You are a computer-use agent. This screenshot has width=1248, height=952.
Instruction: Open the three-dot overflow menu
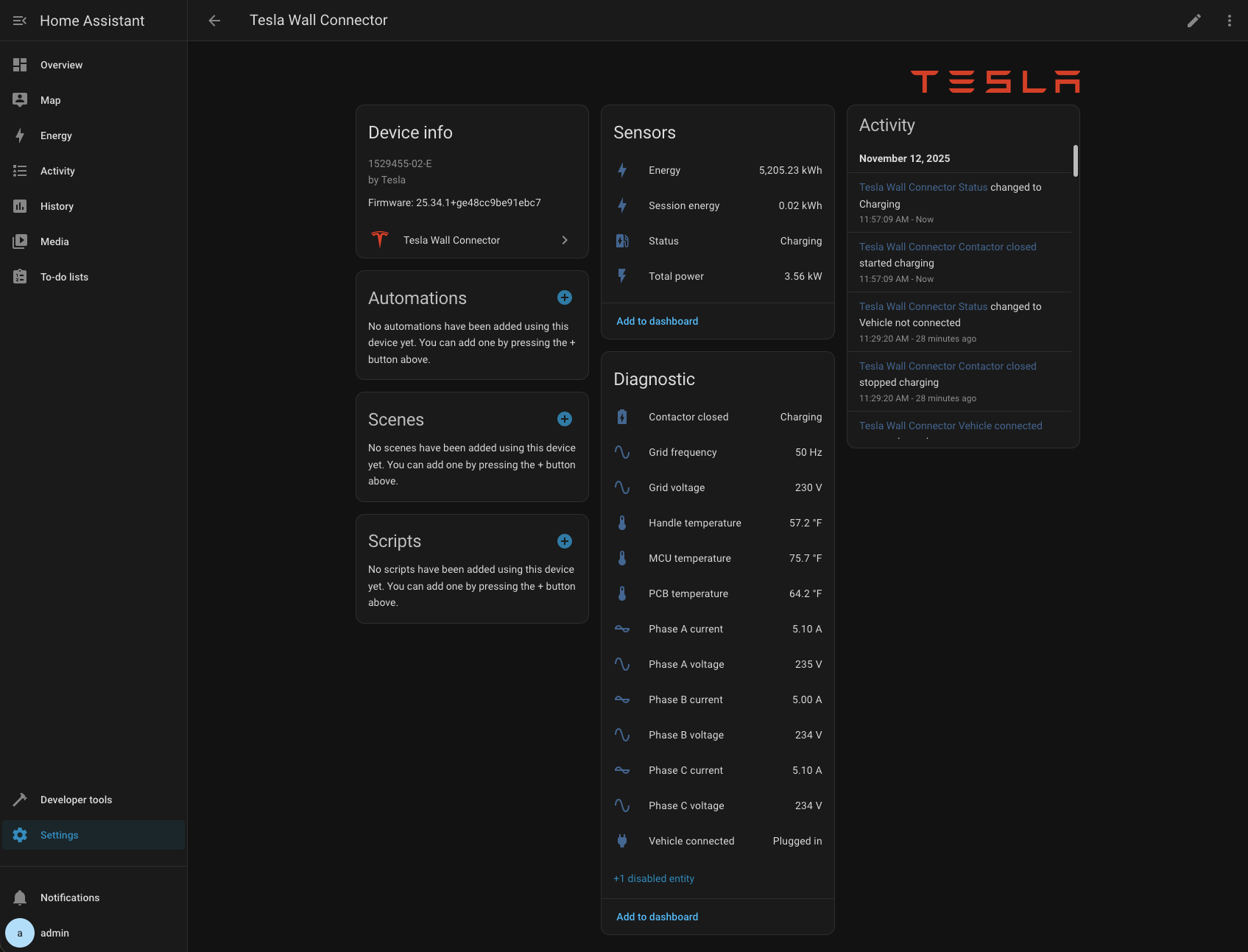click(x=1229, y=20)
